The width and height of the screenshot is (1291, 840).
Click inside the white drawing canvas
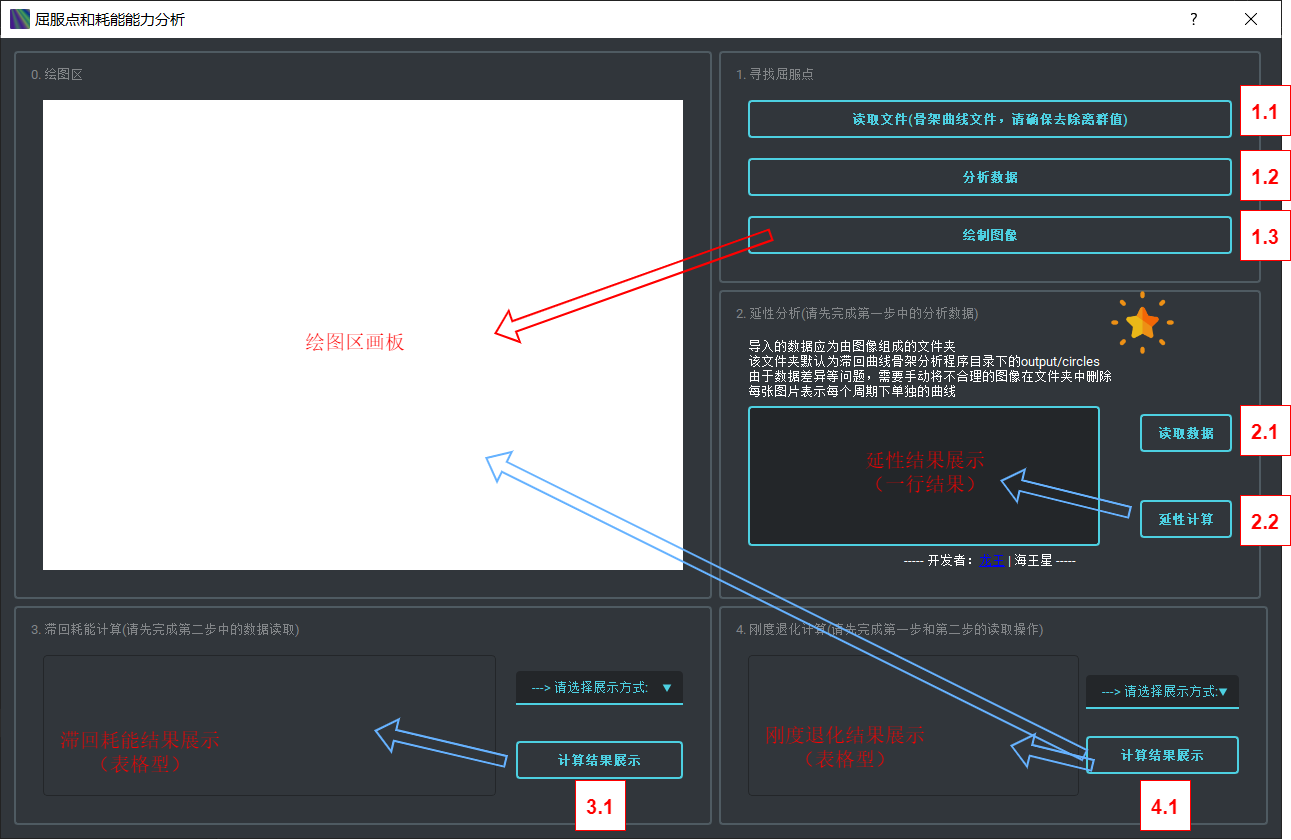(363, 335)
